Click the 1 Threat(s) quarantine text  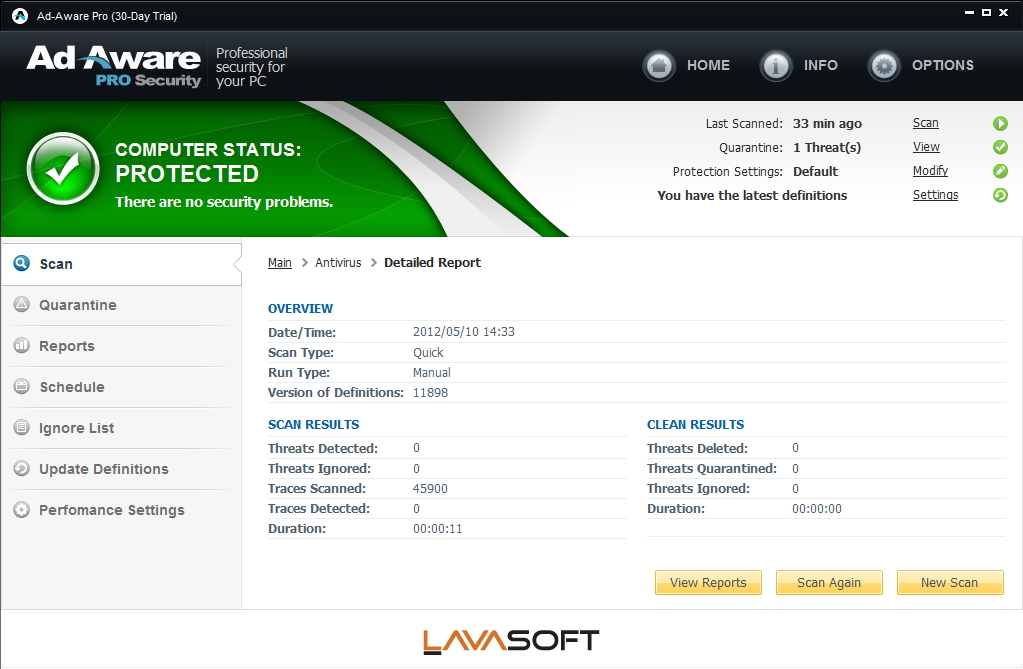(827, 148)
